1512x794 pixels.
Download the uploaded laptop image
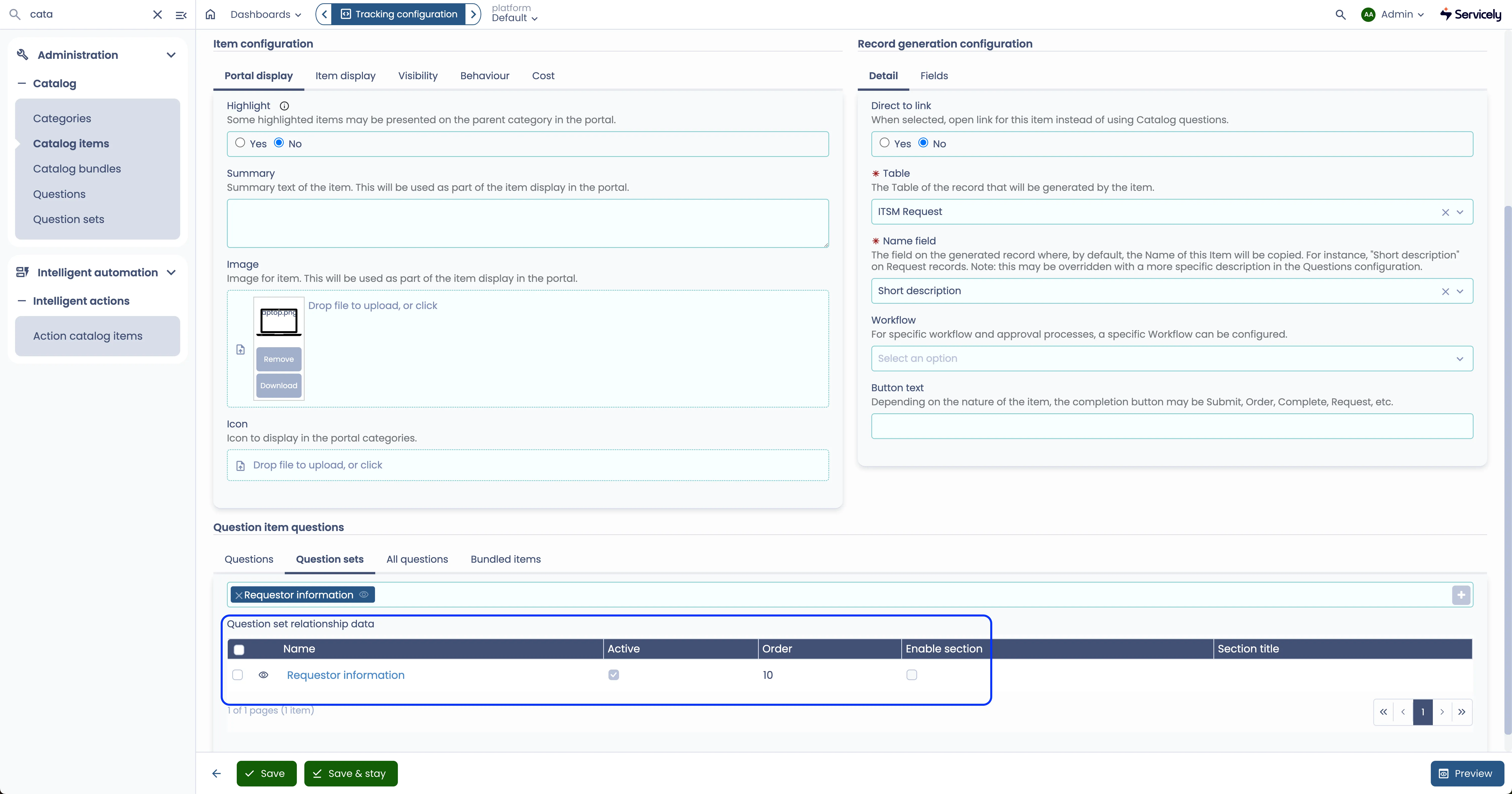pos(279,386)
